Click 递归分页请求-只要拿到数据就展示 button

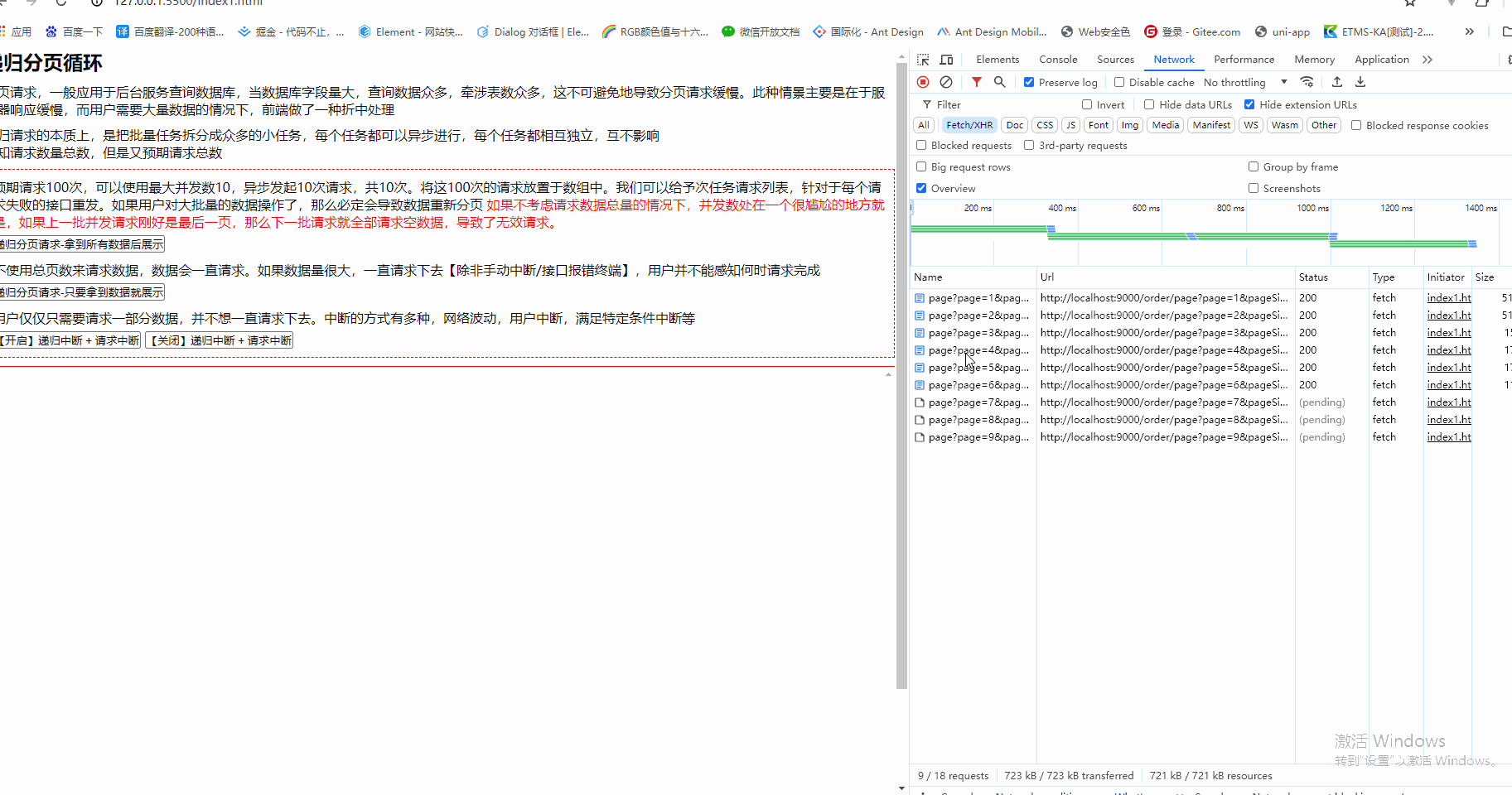pyautogui.click(x=82, y=292)
